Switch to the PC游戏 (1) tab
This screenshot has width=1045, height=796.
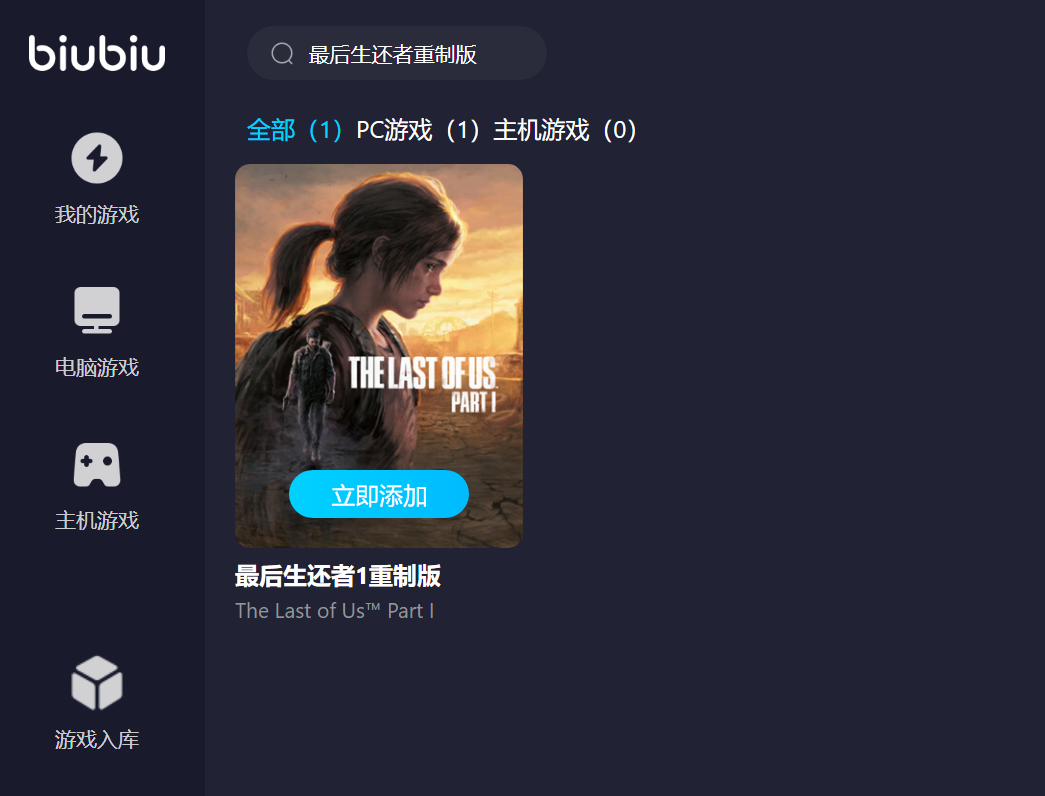coord(418,130)
